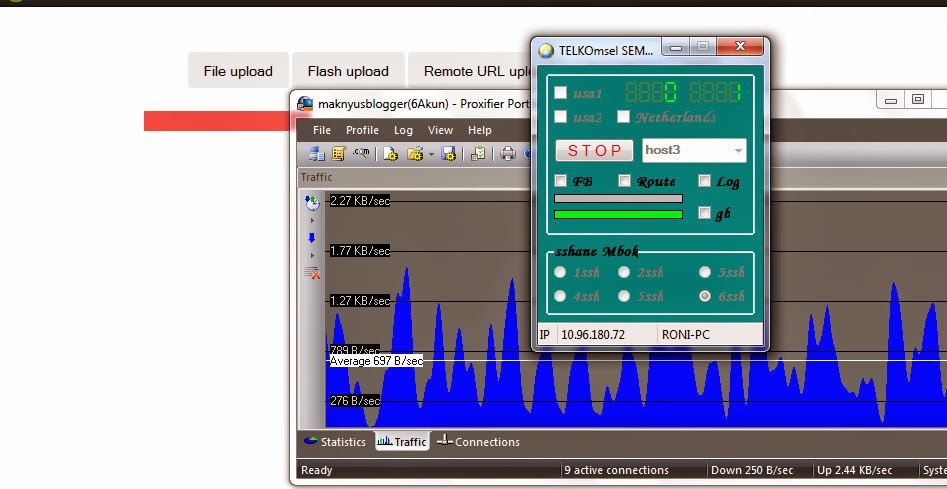Open View menu in Proxifier

pos(440,130)
